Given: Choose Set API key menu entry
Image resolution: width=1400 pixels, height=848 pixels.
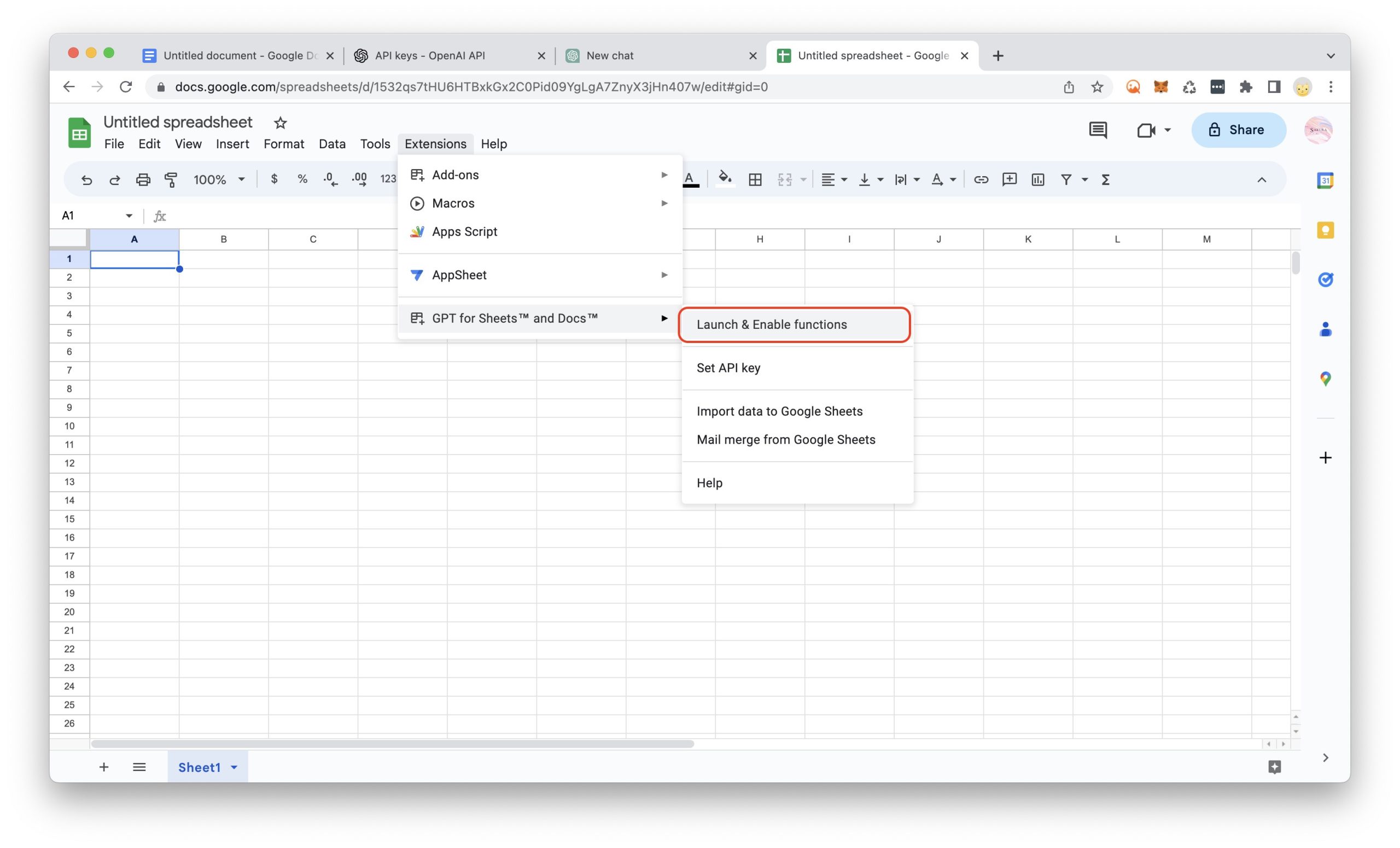Looking at the screenshot, I should (x=728, y=368).
